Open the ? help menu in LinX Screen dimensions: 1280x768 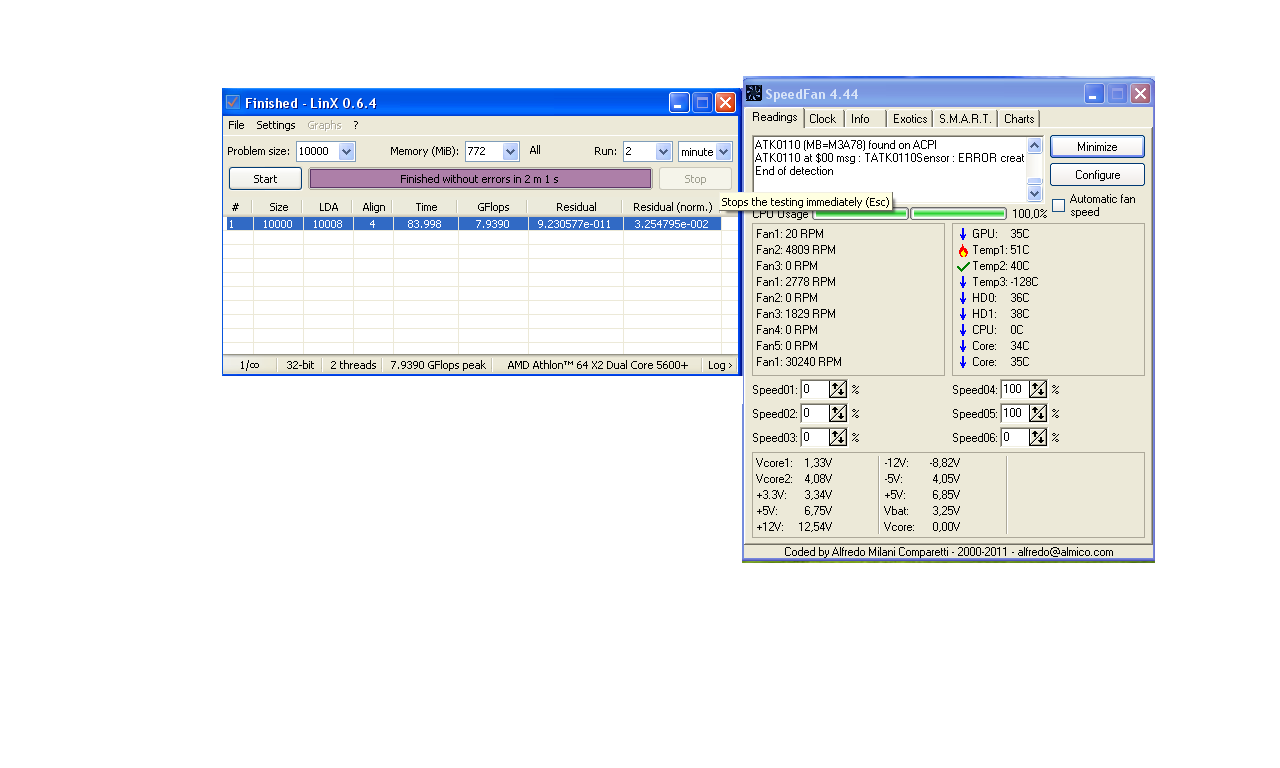[x=355, y=125]
